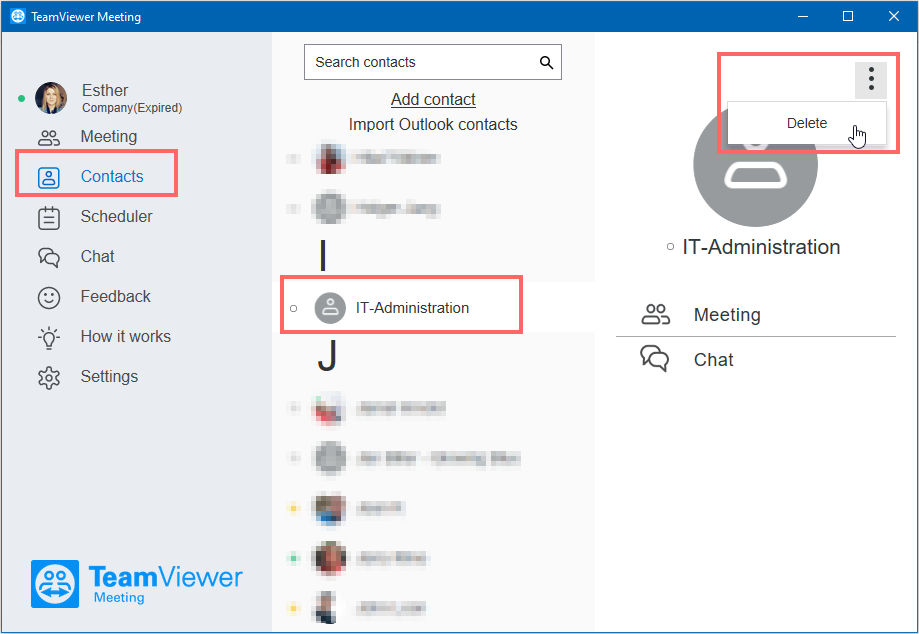Screen dimensions: 919x634
Task: Open the How it works lightbulb
Action: tap(49, 338)
